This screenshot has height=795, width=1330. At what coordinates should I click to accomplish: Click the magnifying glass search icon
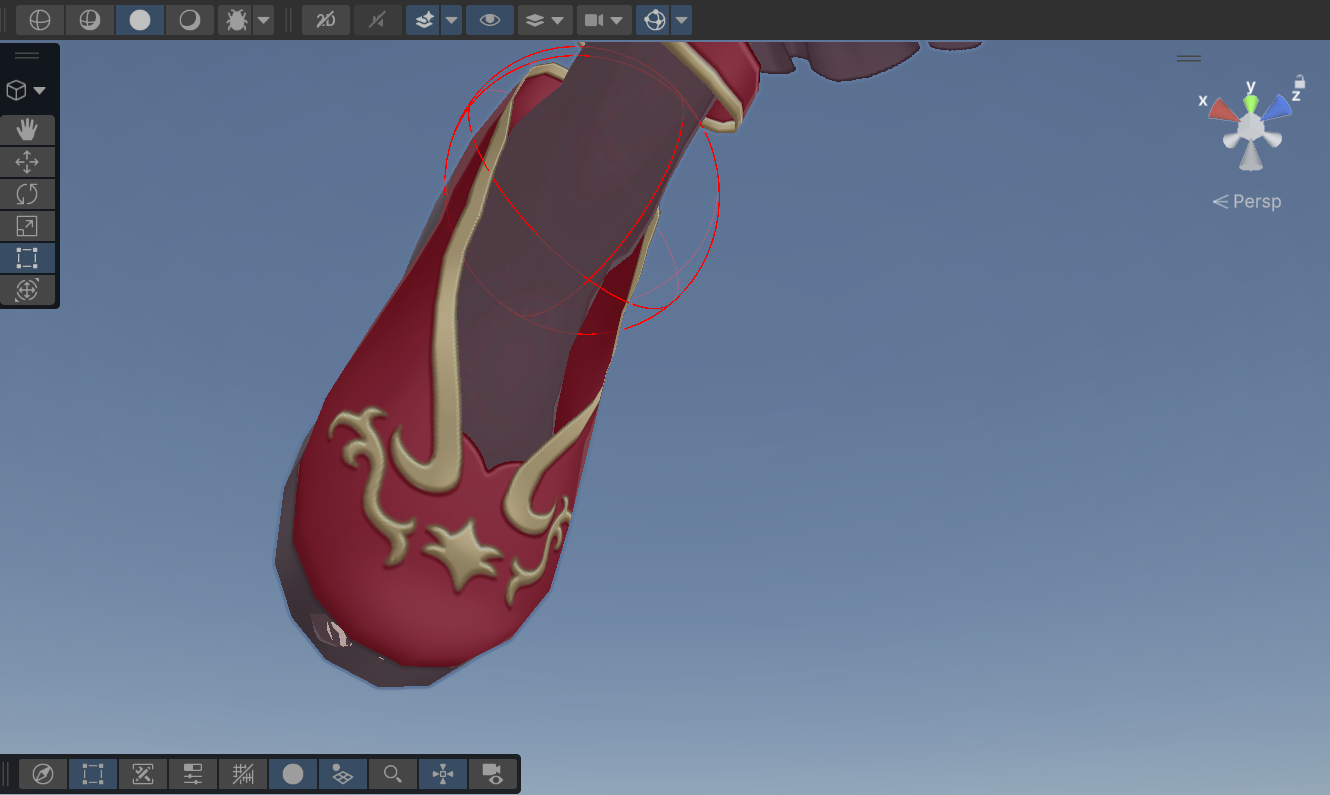click(x=393, y=774)
